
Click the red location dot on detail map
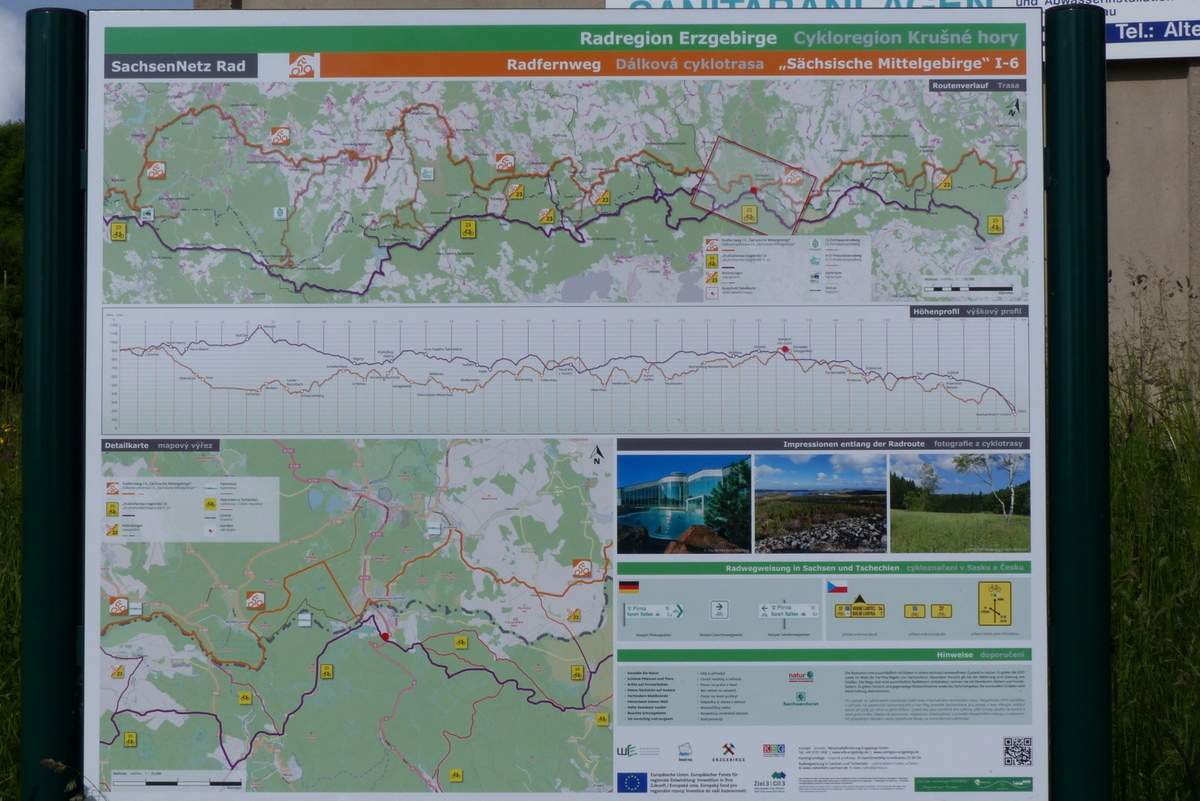tap(385, 636)
